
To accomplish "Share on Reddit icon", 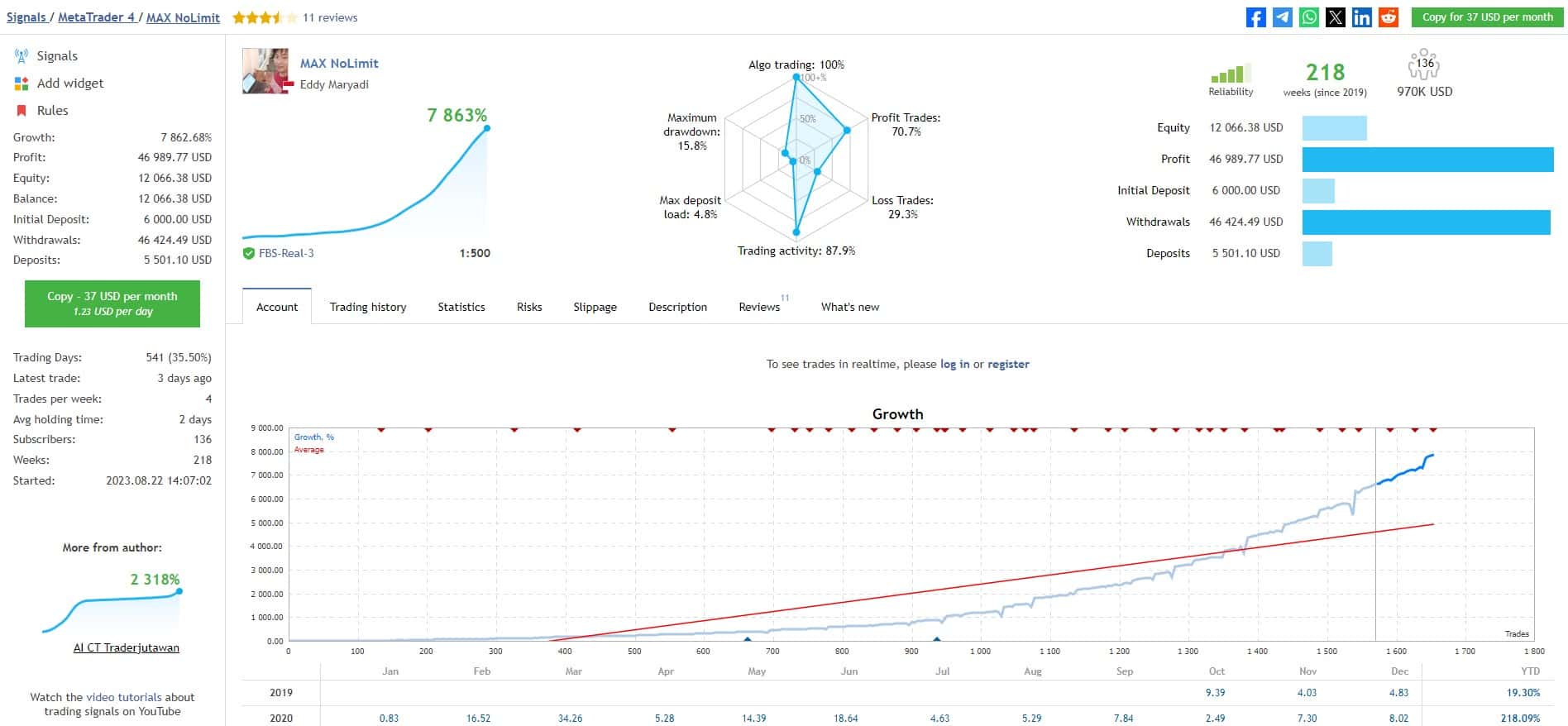I will (x=1388, y=17).
